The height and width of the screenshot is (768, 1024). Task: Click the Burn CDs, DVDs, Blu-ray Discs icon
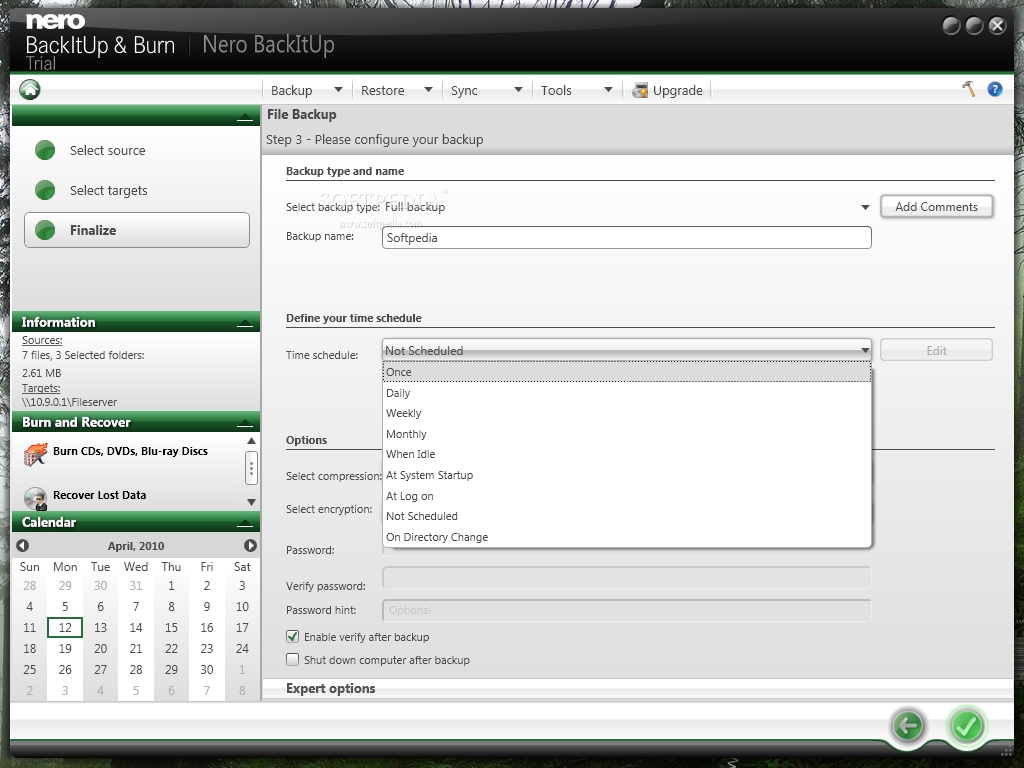tap(35, 454)
